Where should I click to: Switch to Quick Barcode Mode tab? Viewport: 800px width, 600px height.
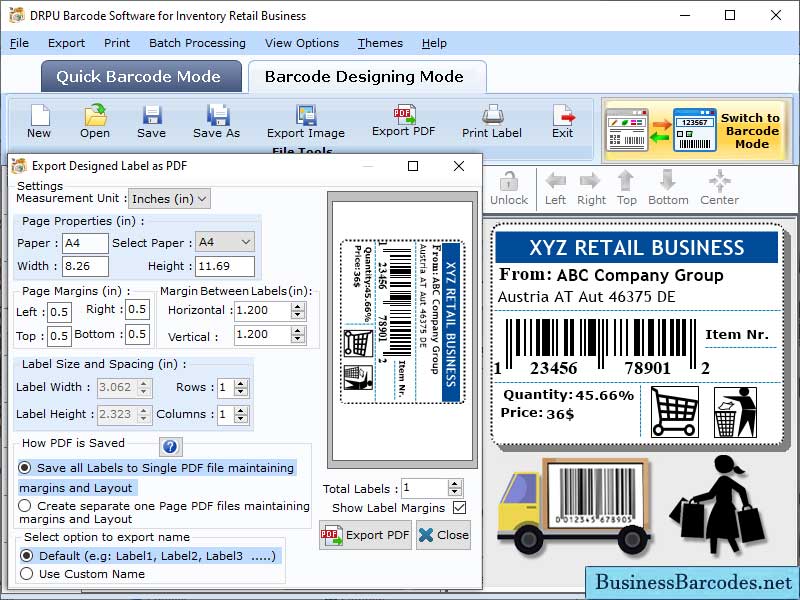point(140,76)
